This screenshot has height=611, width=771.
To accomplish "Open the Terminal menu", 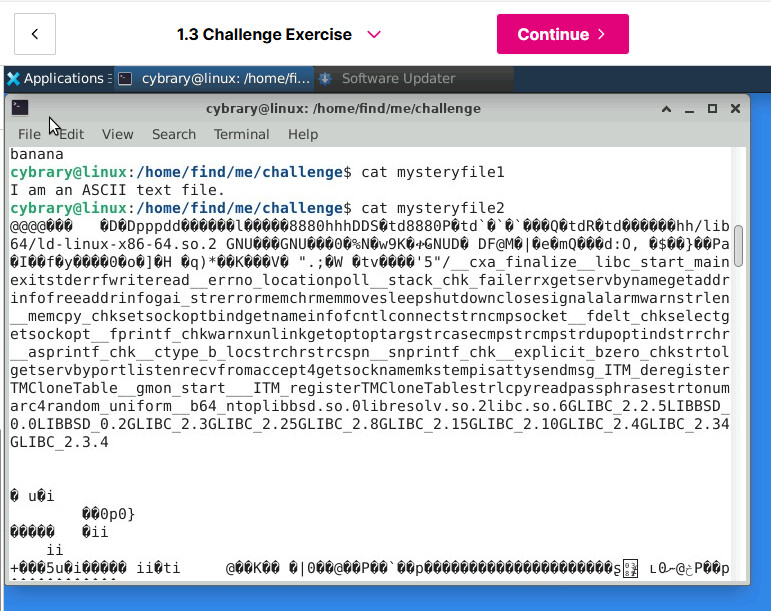I will coord(241,134).
